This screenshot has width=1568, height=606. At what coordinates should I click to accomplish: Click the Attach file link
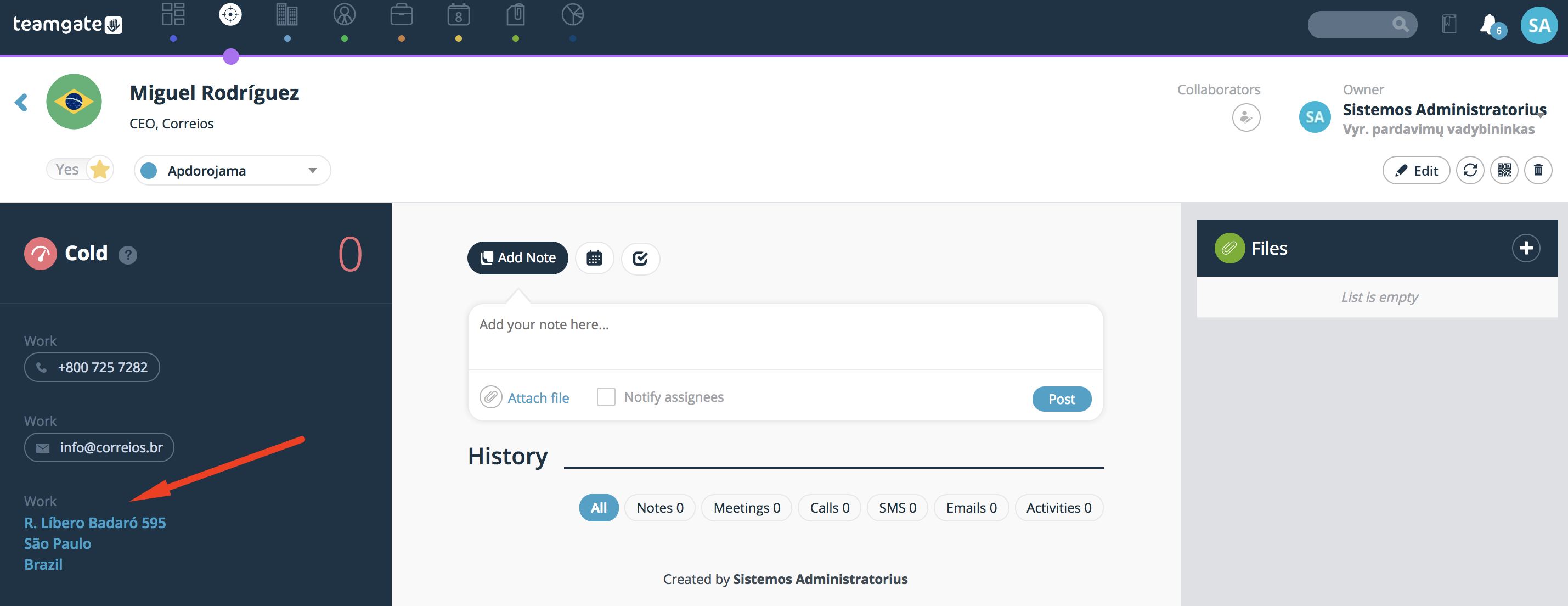(538, 399)
